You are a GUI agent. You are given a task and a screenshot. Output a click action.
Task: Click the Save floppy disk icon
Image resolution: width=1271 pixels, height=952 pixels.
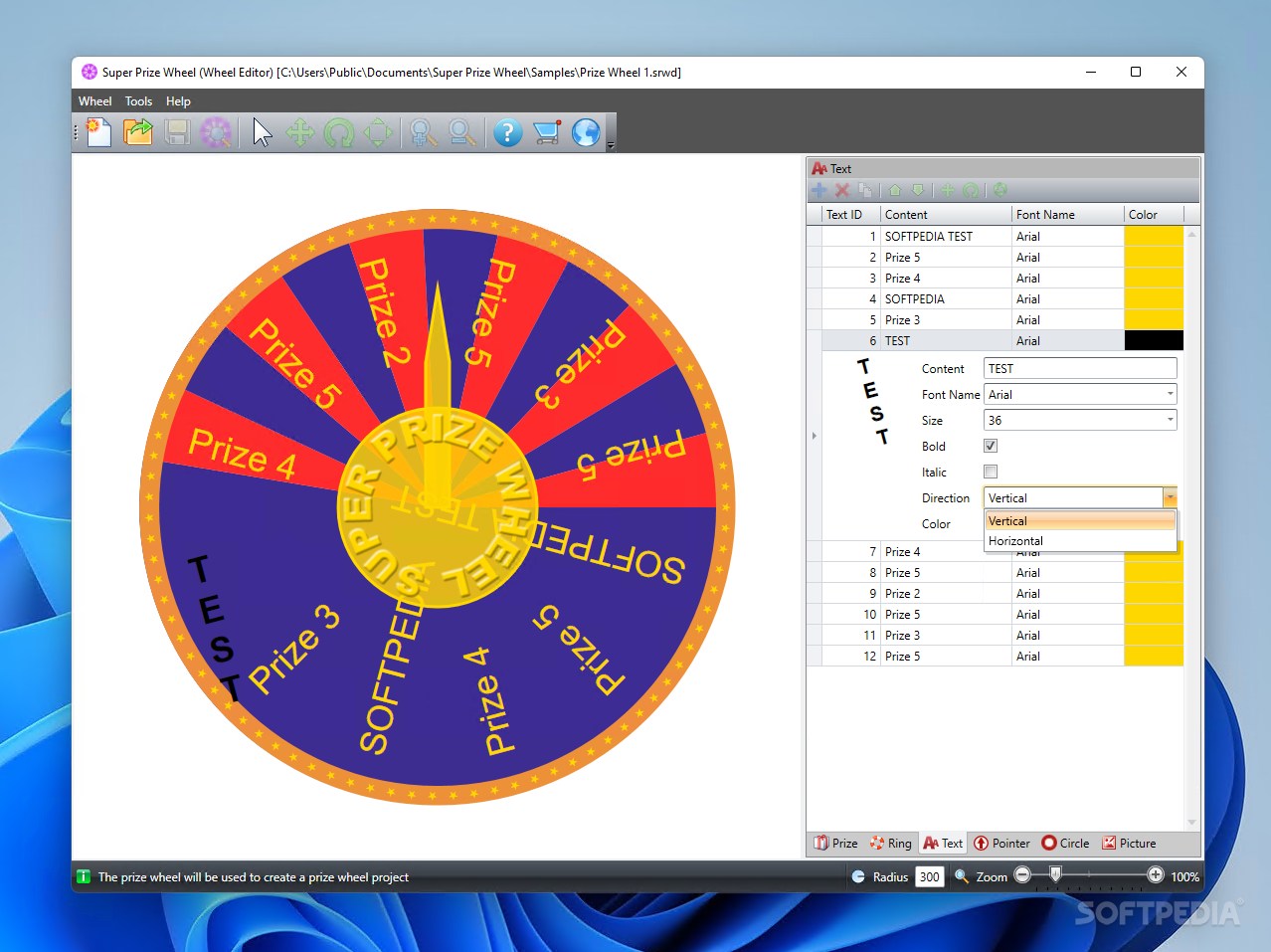click(x=177, y=132)
